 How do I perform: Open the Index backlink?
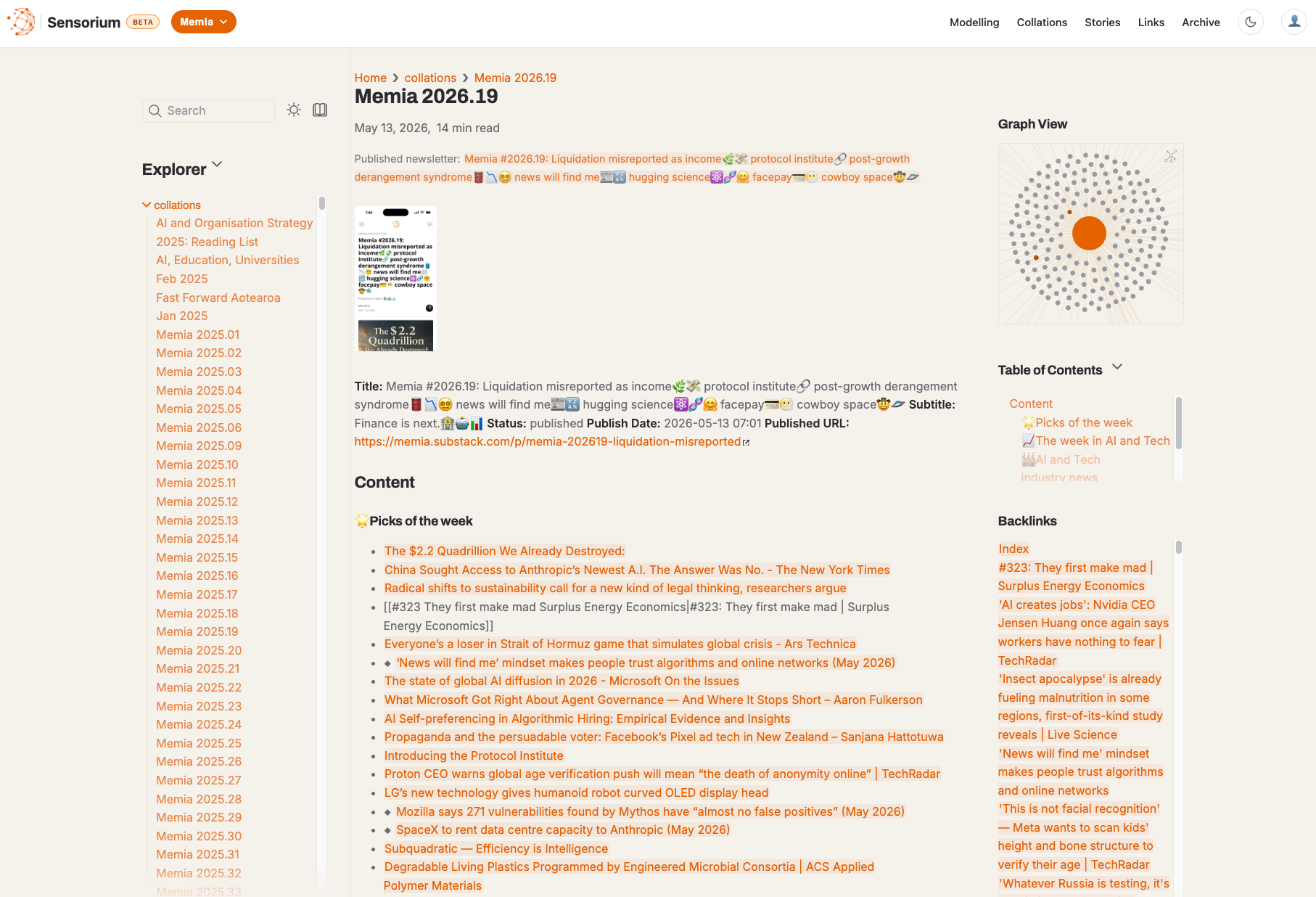1013,549
